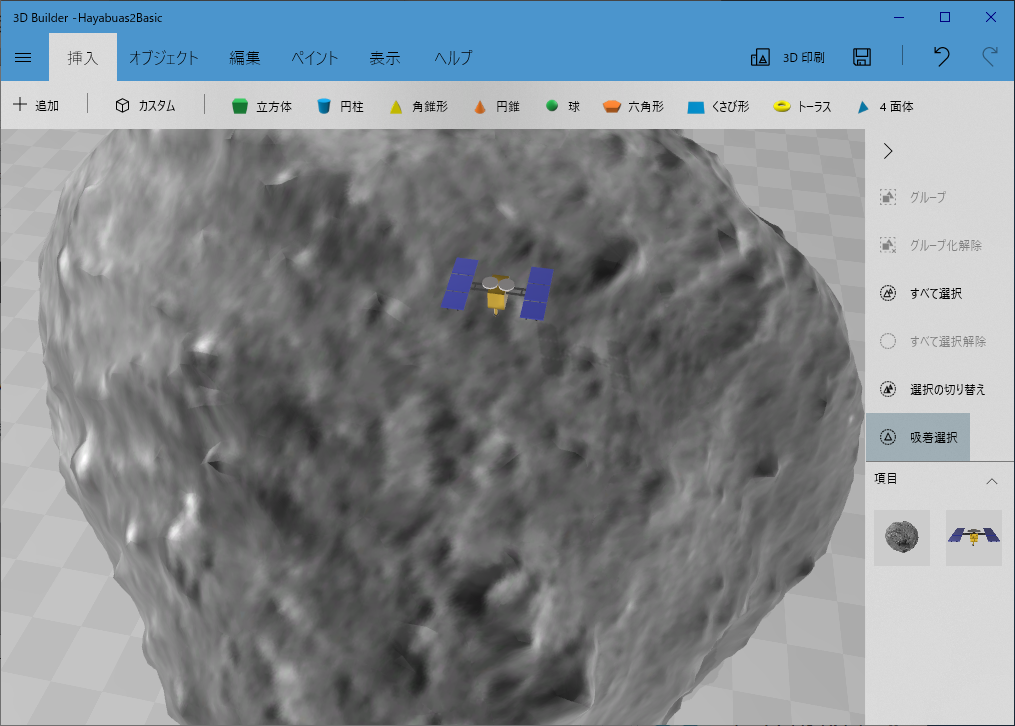Open the ヘルプ tab

[x=453, y=58]
